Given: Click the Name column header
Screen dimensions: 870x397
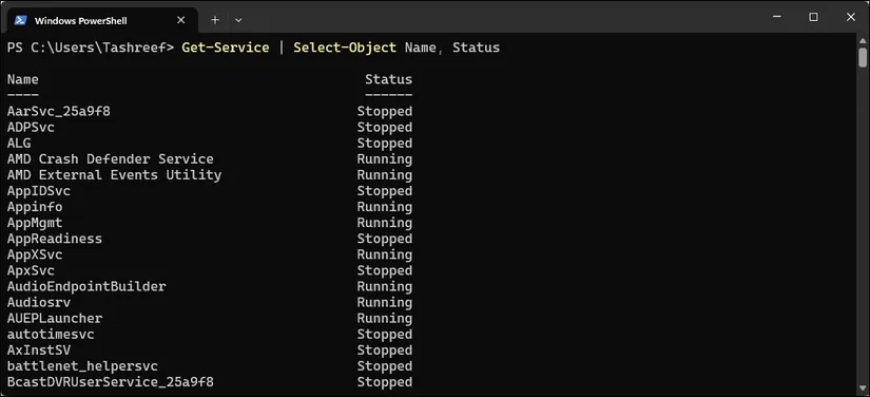Looking at the screenshot, I should (23, 79).
